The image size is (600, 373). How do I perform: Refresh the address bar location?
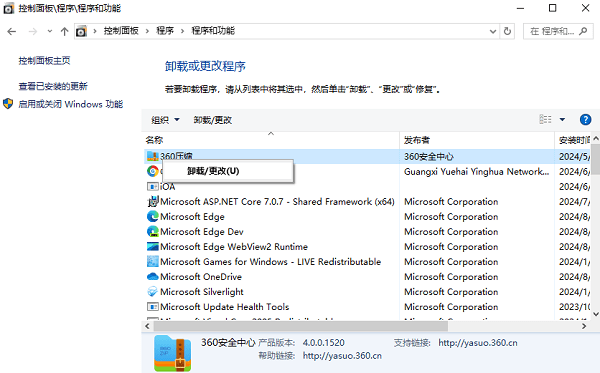click(507, 31)
